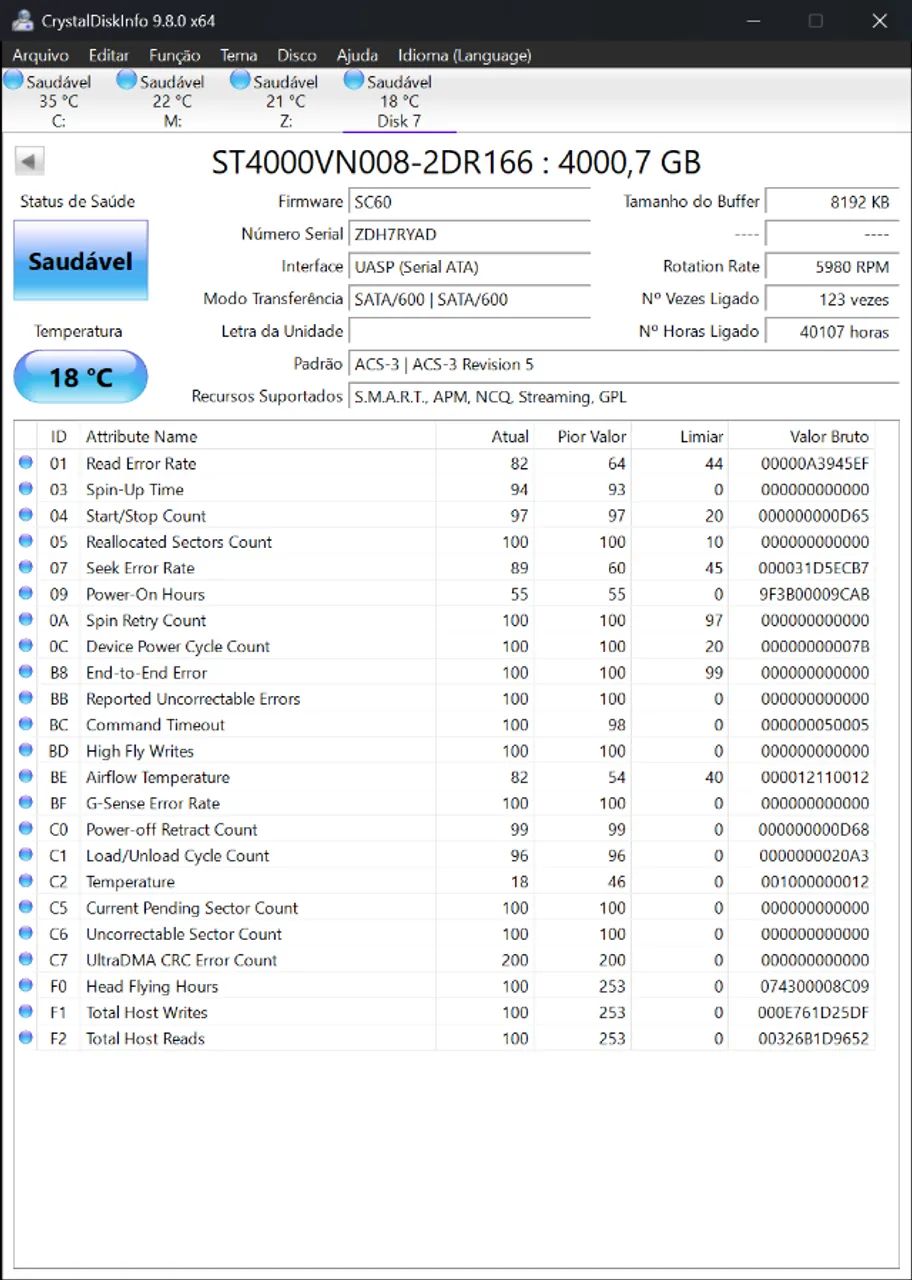Click raw value 9F3B00009CAB in Power-On Hours row
912x1280 pixels.
[x=814, y=594]
